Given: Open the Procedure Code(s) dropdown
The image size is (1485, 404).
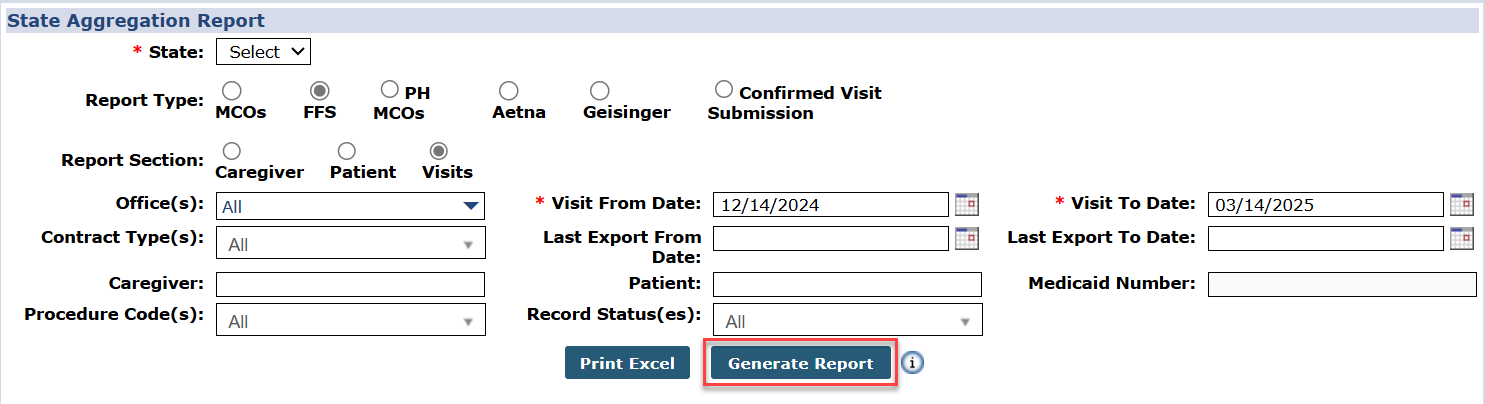Looking at the screenshot, I should click(350, 322).
